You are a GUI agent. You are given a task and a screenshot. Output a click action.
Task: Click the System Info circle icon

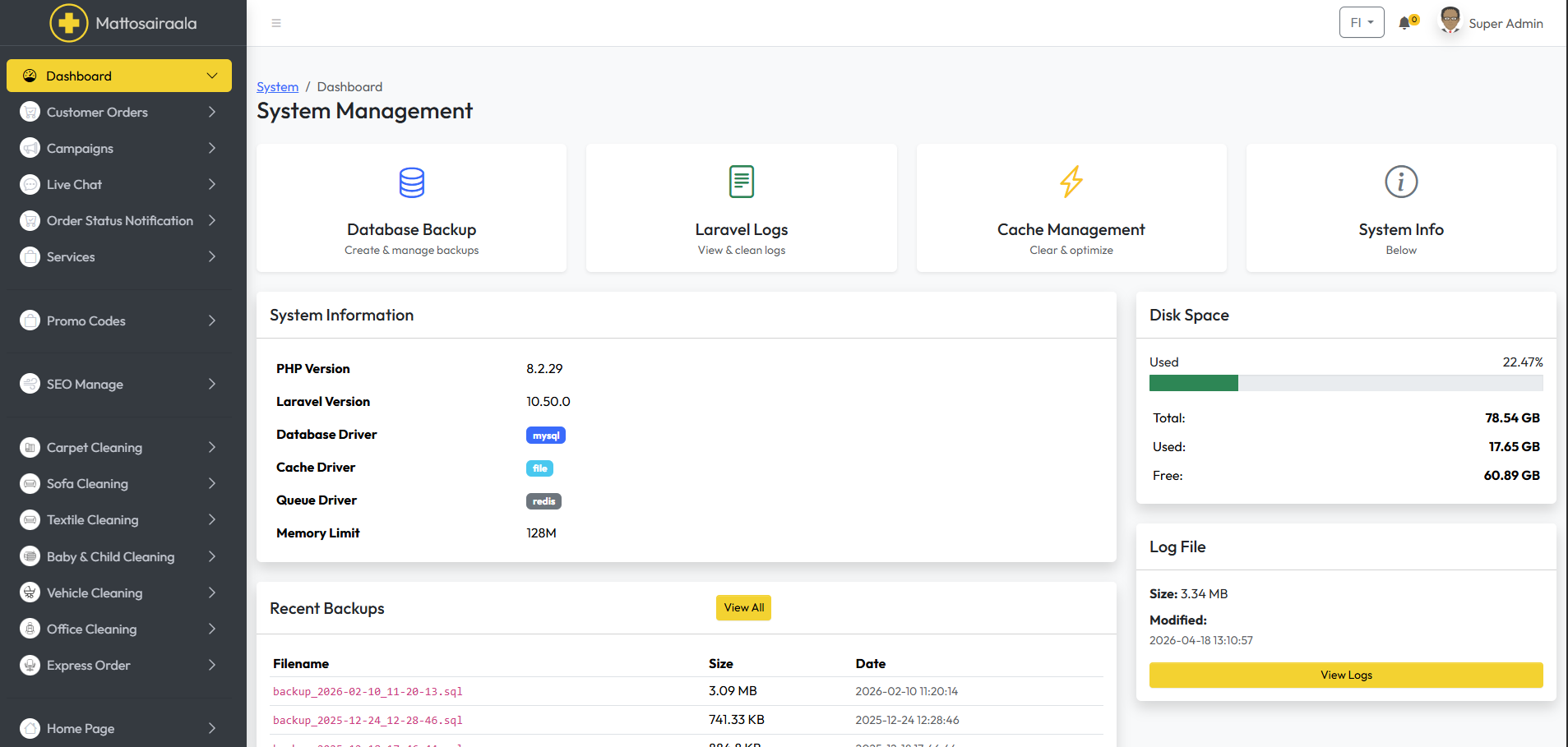[1400, 182]
